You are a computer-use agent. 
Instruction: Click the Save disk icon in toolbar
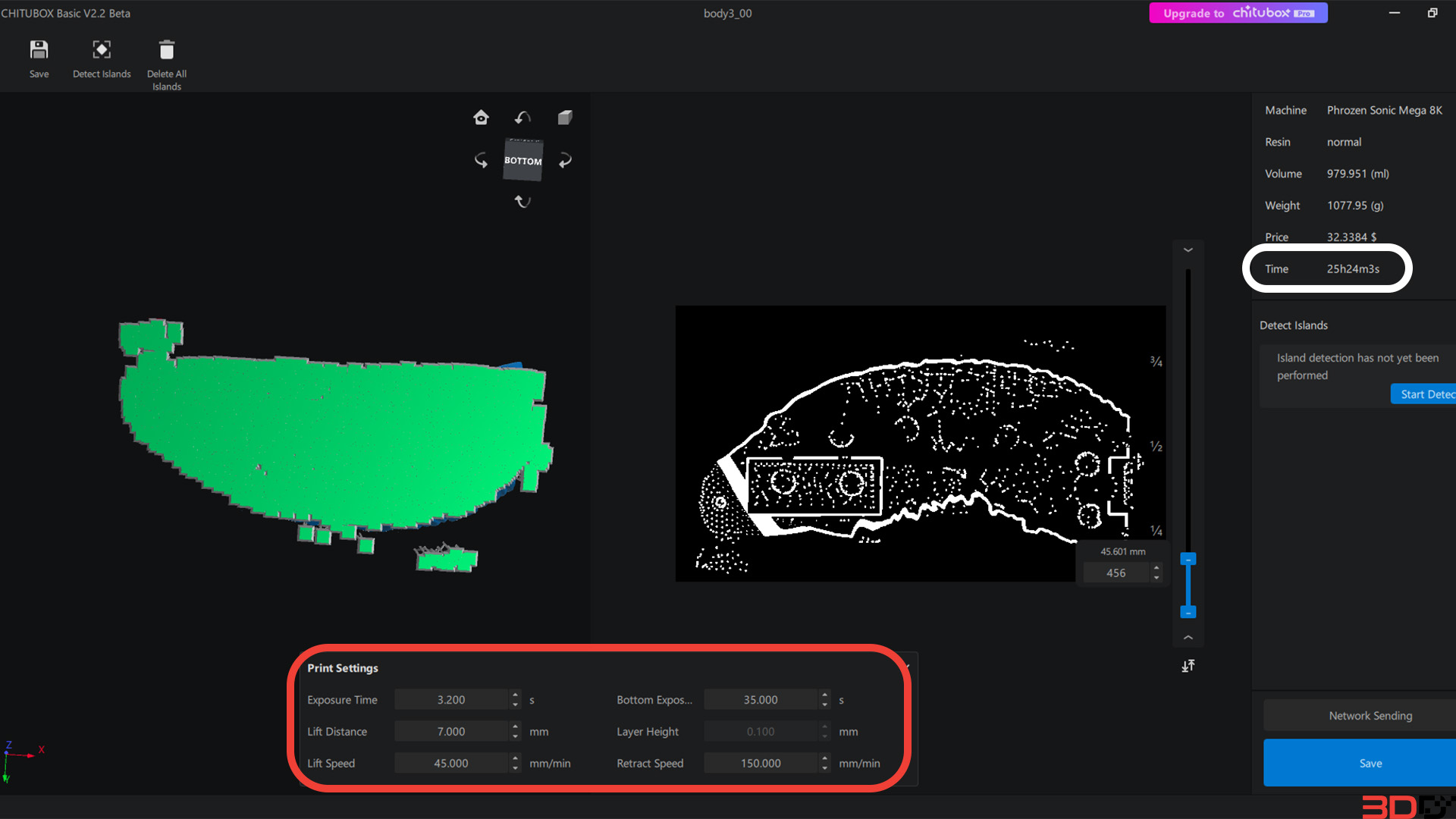(x=39, y=50)
